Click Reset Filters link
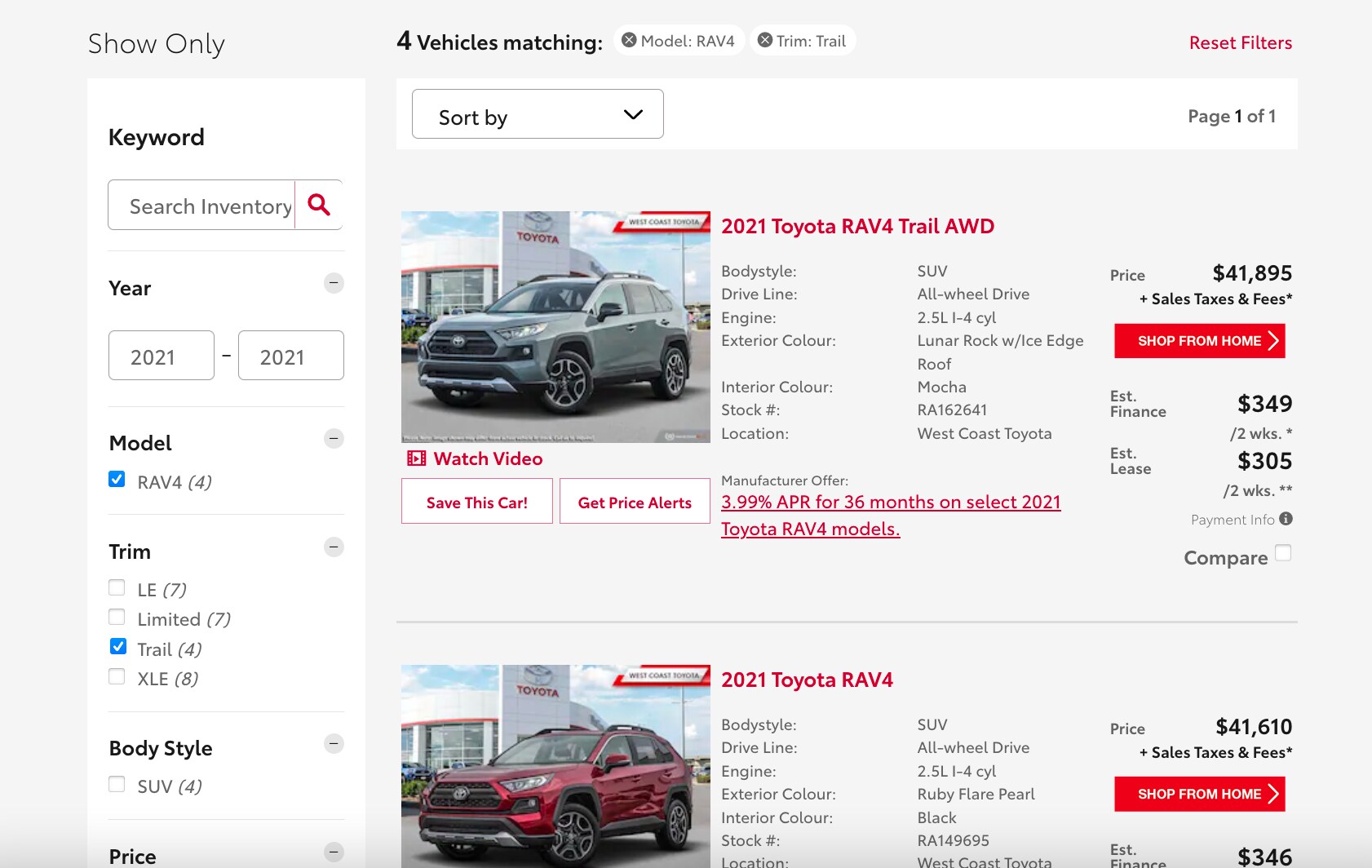Image resolution: width=1372 pixels, height=868 pixels. coord(1240,42)
